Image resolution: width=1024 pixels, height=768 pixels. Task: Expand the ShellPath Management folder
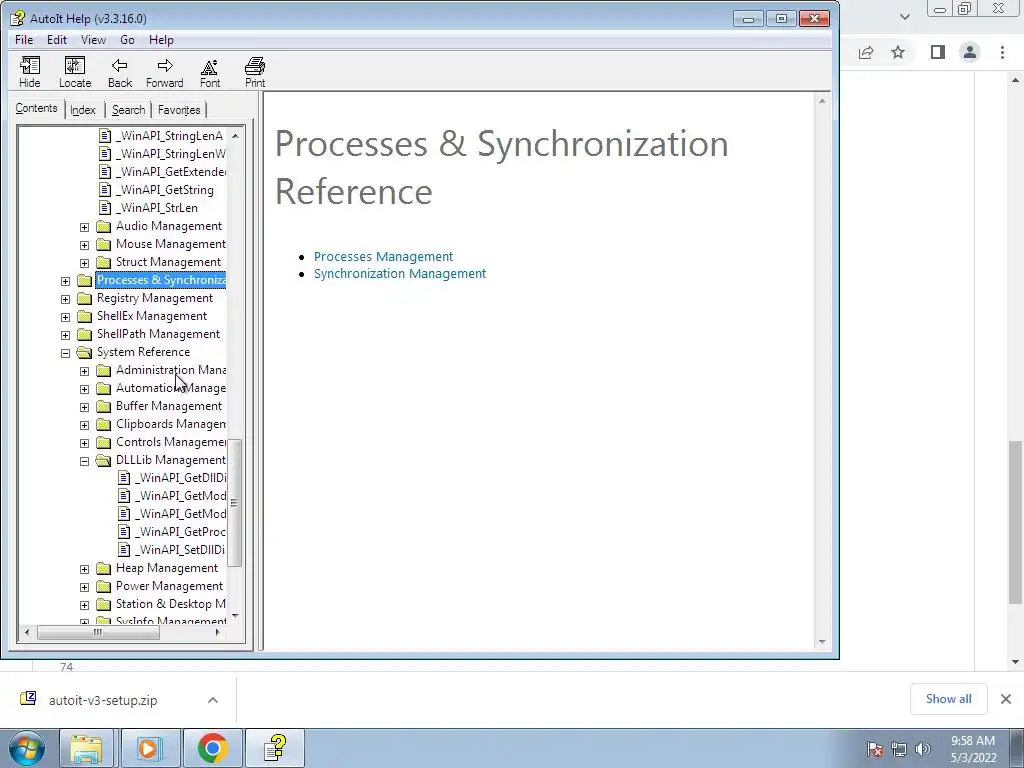point(65,336)
